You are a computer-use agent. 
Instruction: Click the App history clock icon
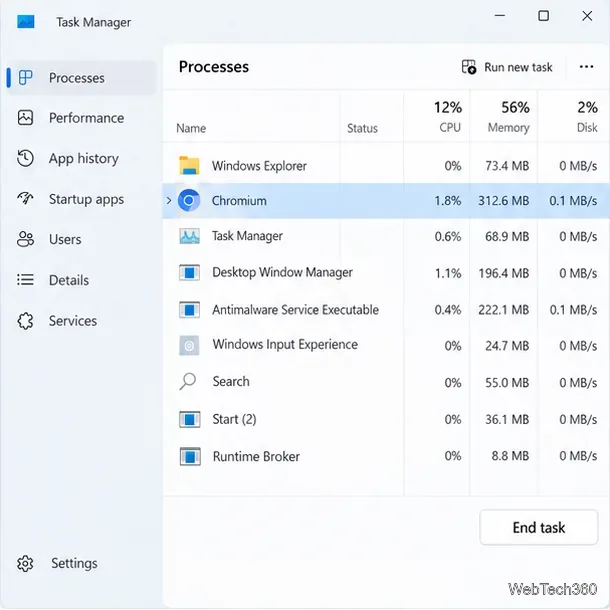25,158
